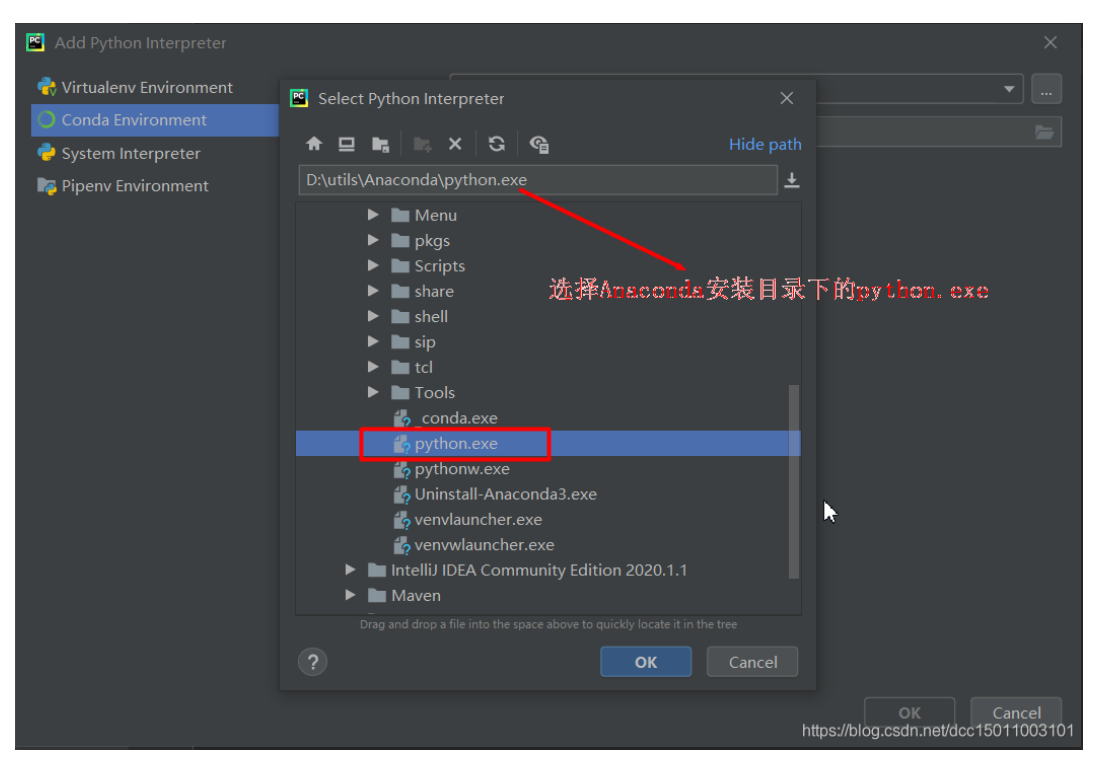Close the Select Python Interpreter dialog
The height and width of the screenshot is (775, 1100).
point(787,98)
